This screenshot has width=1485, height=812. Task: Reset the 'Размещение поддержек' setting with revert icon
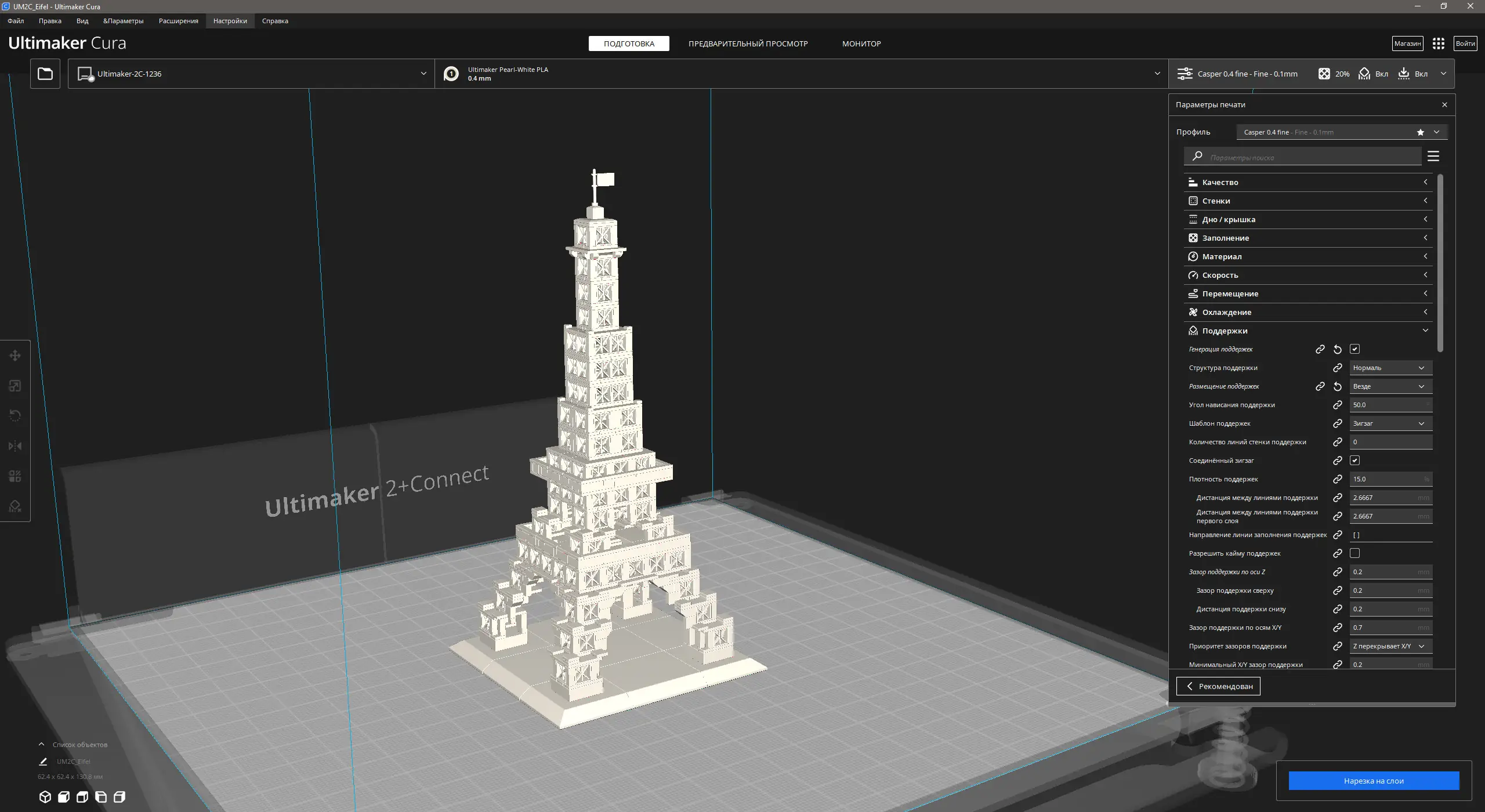pyautogui.click(x=1338, y=386)
